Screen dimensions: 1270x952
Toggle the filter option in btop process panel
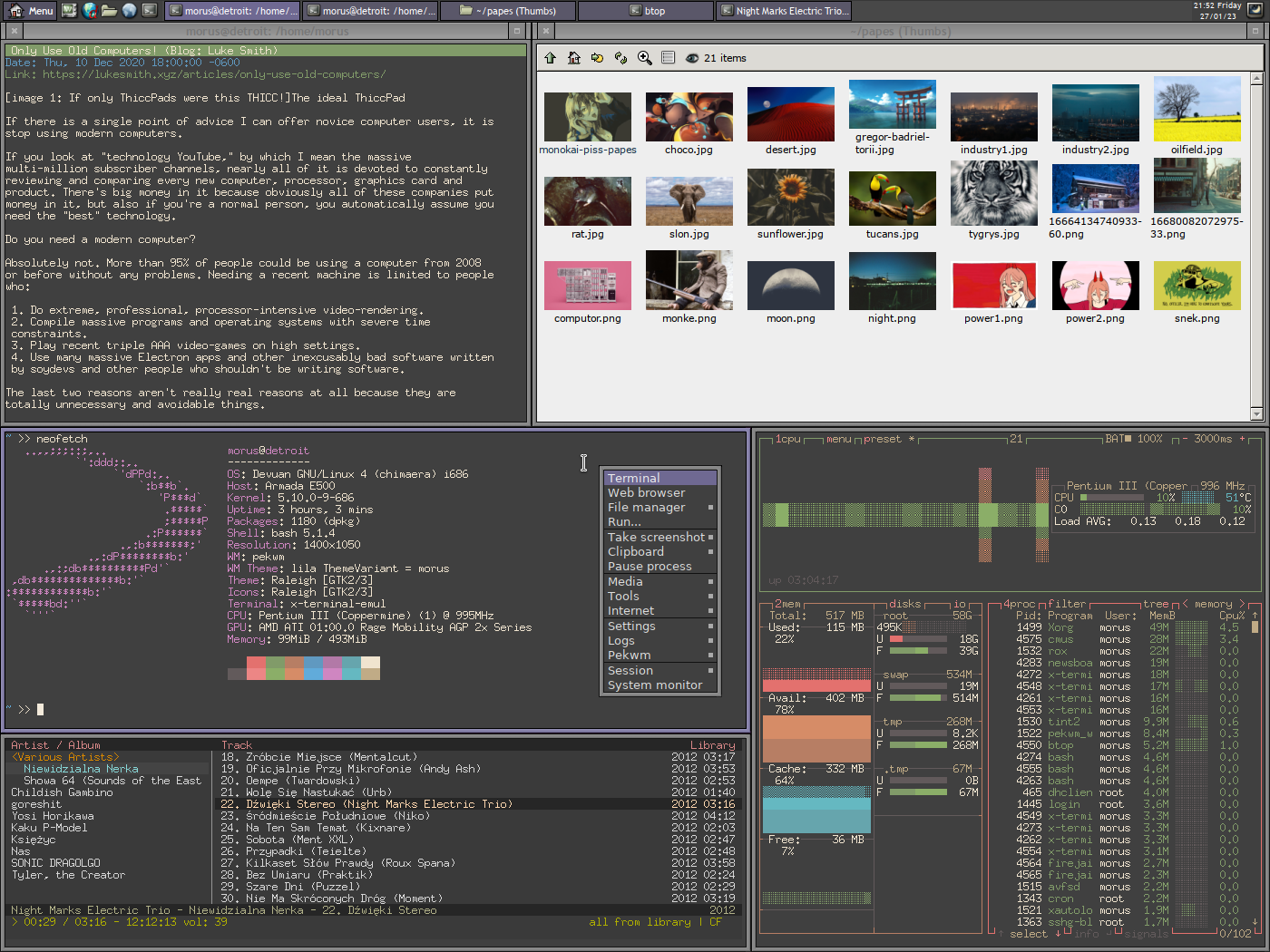[x=1067, y=604]
